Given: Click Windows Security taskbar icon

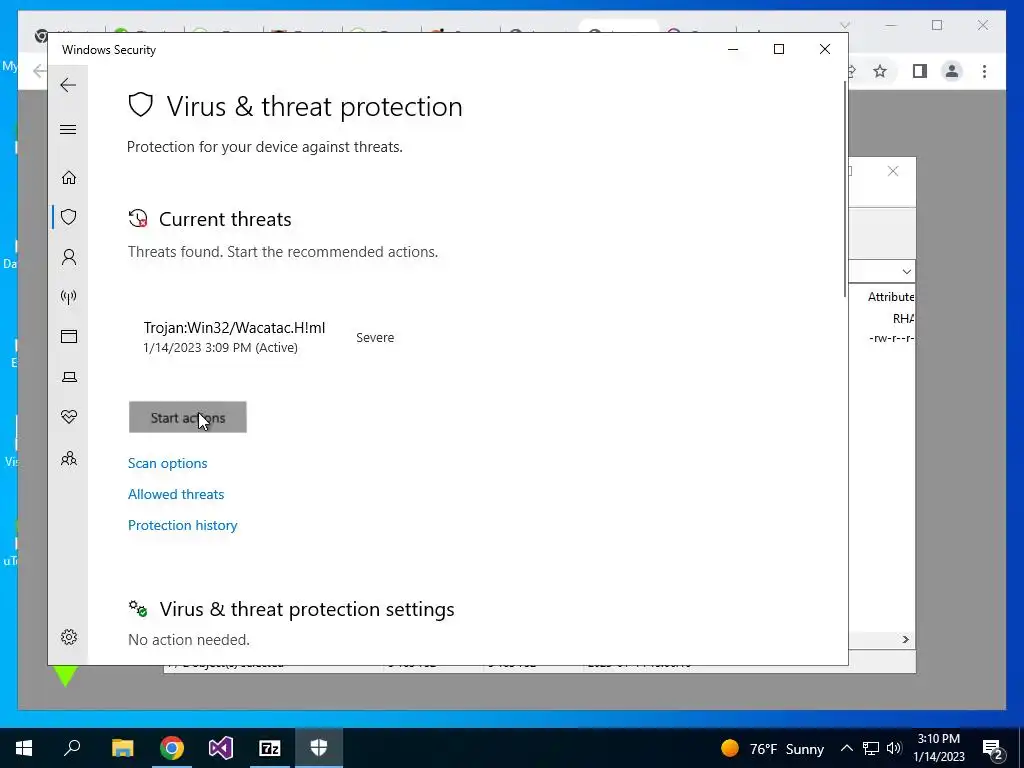Looking at the screenshot, I should (x=319, y=748).
